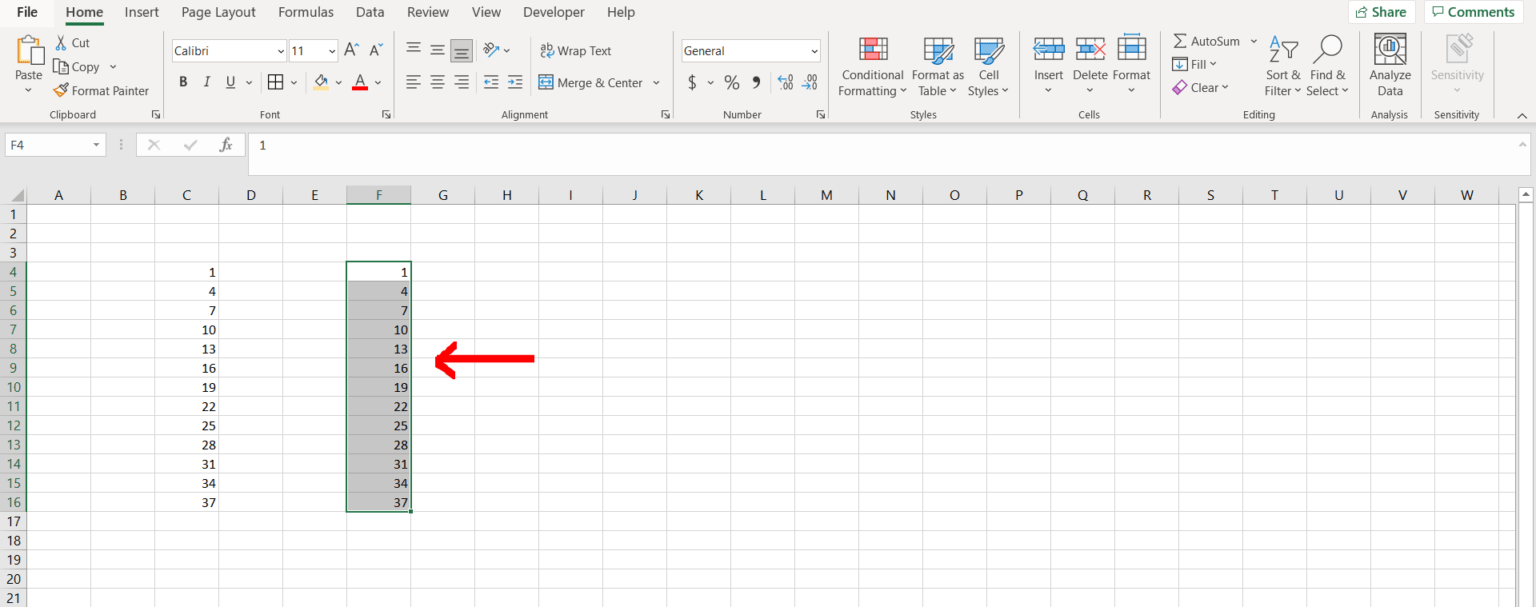Expand the Number Format dropdown

coord(813,50)
